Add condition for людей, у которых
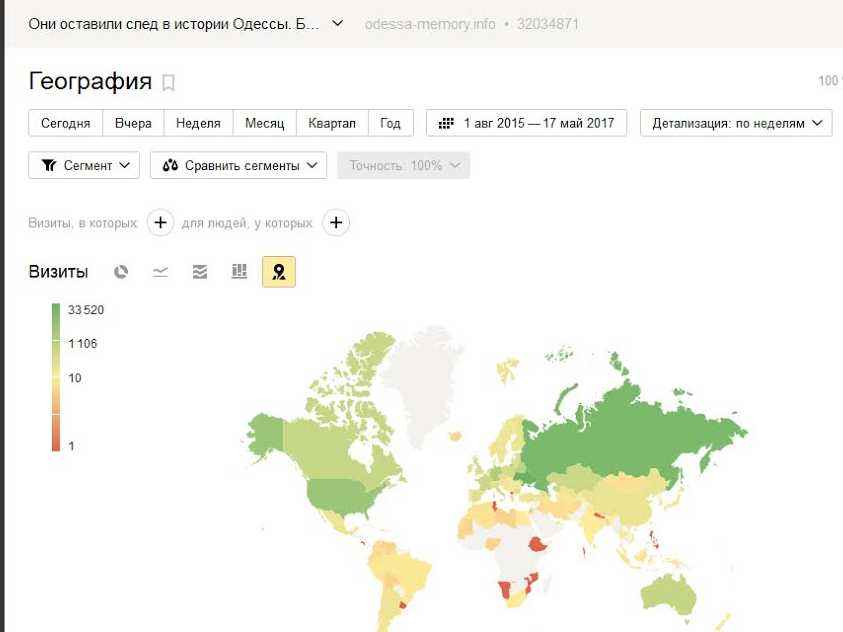This screenshot has height=632, width=843. [336, 222]
